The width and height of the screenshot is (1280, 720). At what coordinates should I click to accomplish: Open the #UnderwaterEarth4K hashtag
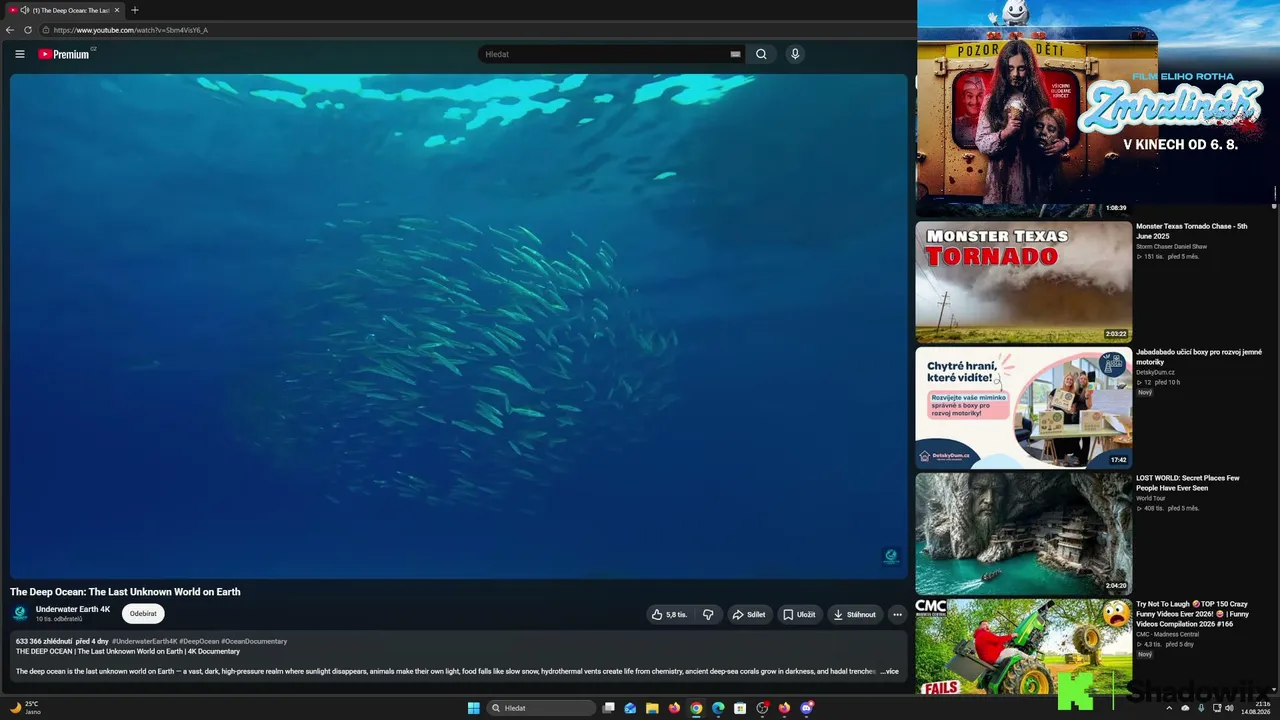[x=144, y=641]
